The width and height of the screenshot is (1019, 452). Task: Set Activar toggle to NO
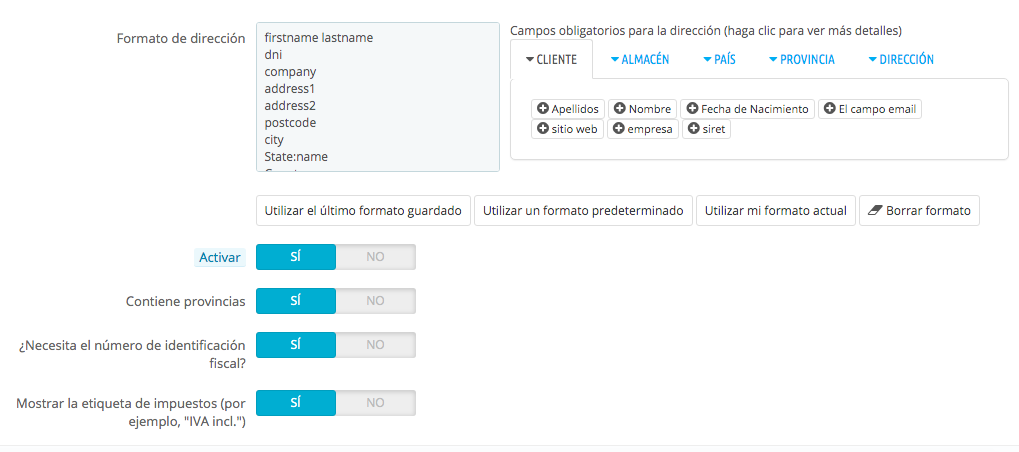pos(375,257)
